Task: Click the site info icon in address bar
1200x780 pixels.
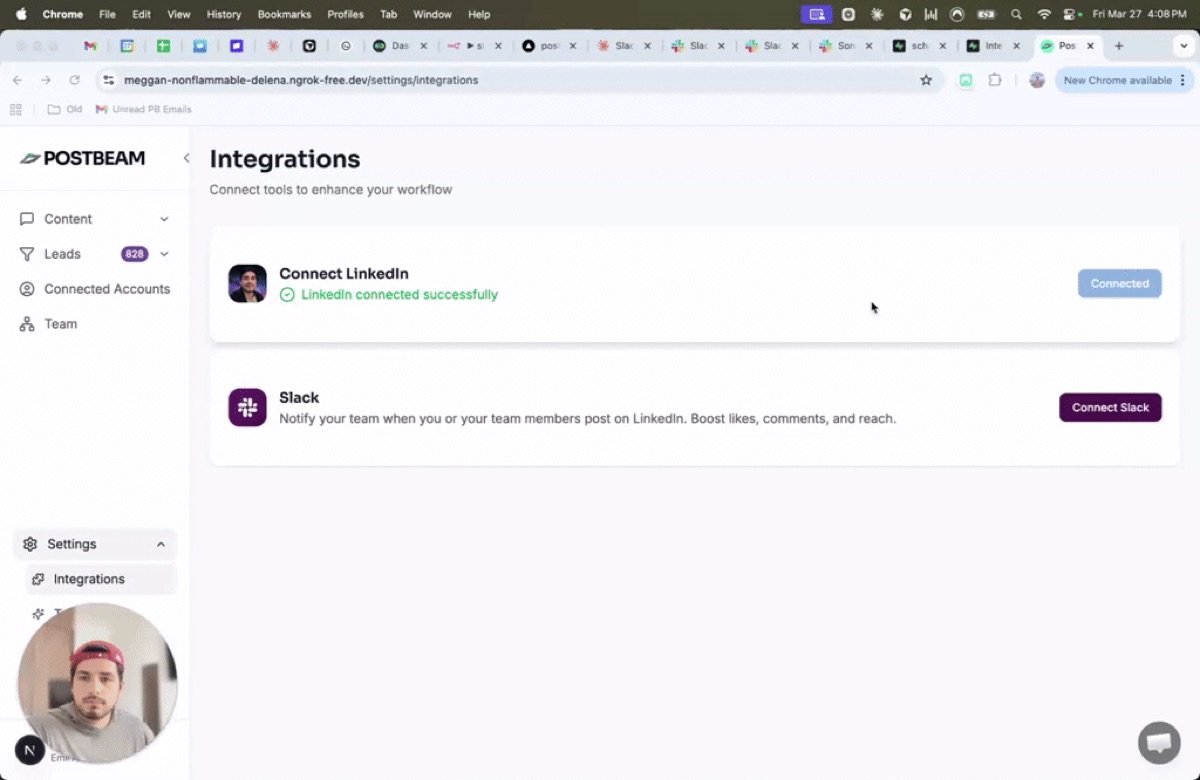Action: (109, 80)
